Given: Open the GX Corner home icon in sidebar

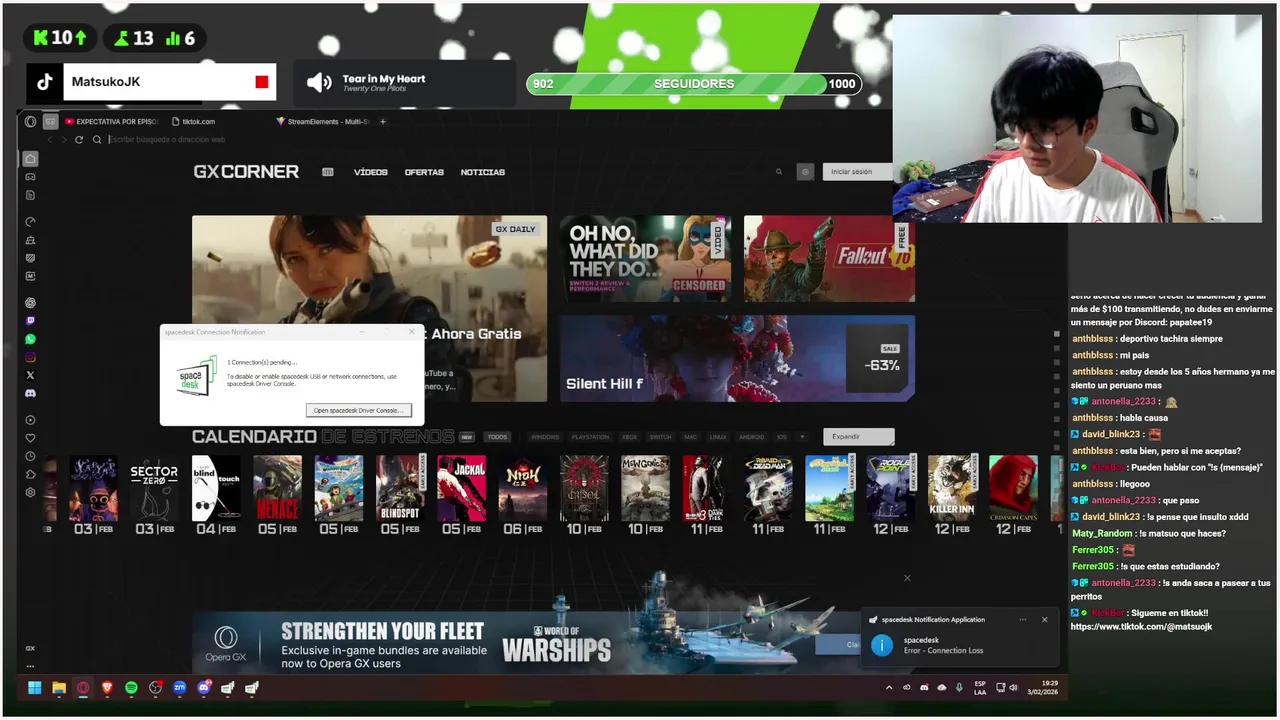Looking at the screenshot, I should 31,158.
